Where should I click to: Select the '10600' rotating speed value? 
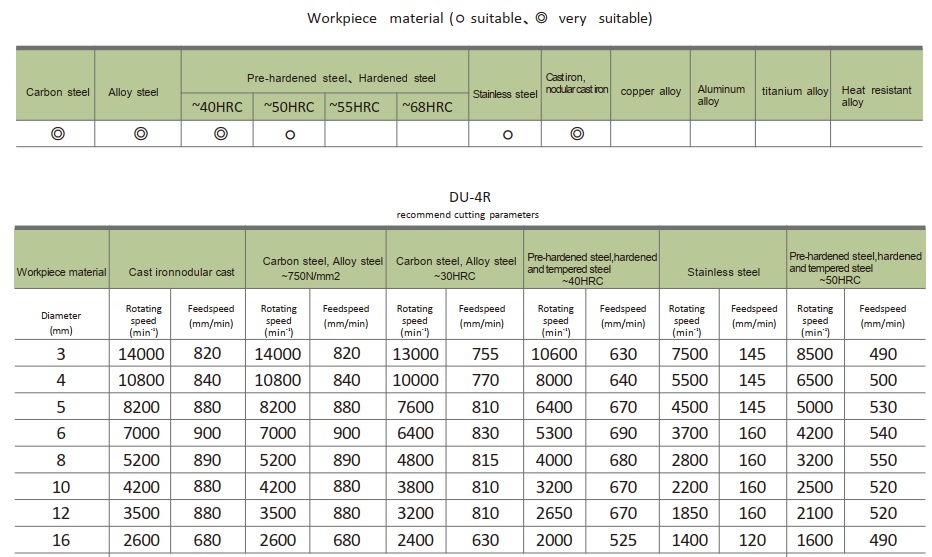pyautogui.click(x=554, y=354)
